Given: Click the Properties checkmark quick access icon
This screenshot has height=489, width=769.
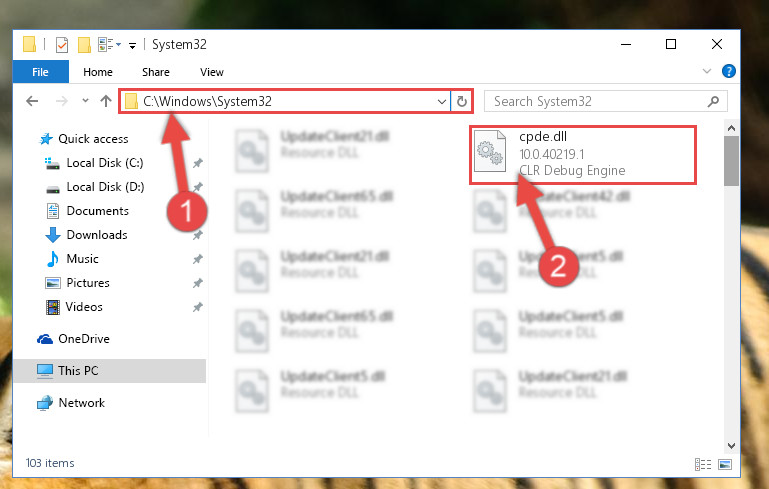Looking at the screenshot, I should coord(62,45).
